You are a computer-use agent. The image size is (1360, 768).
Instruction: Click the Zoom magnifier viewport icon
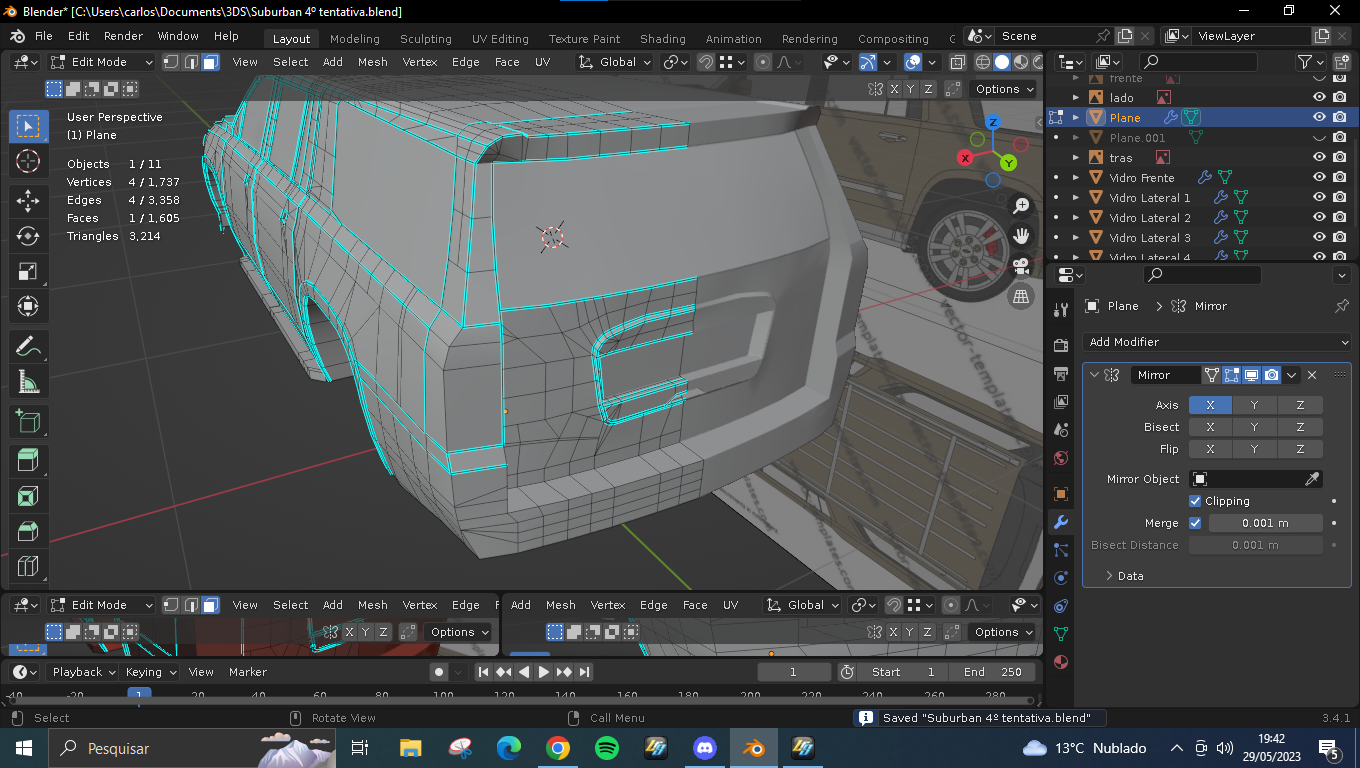[x=1021, y=206]
